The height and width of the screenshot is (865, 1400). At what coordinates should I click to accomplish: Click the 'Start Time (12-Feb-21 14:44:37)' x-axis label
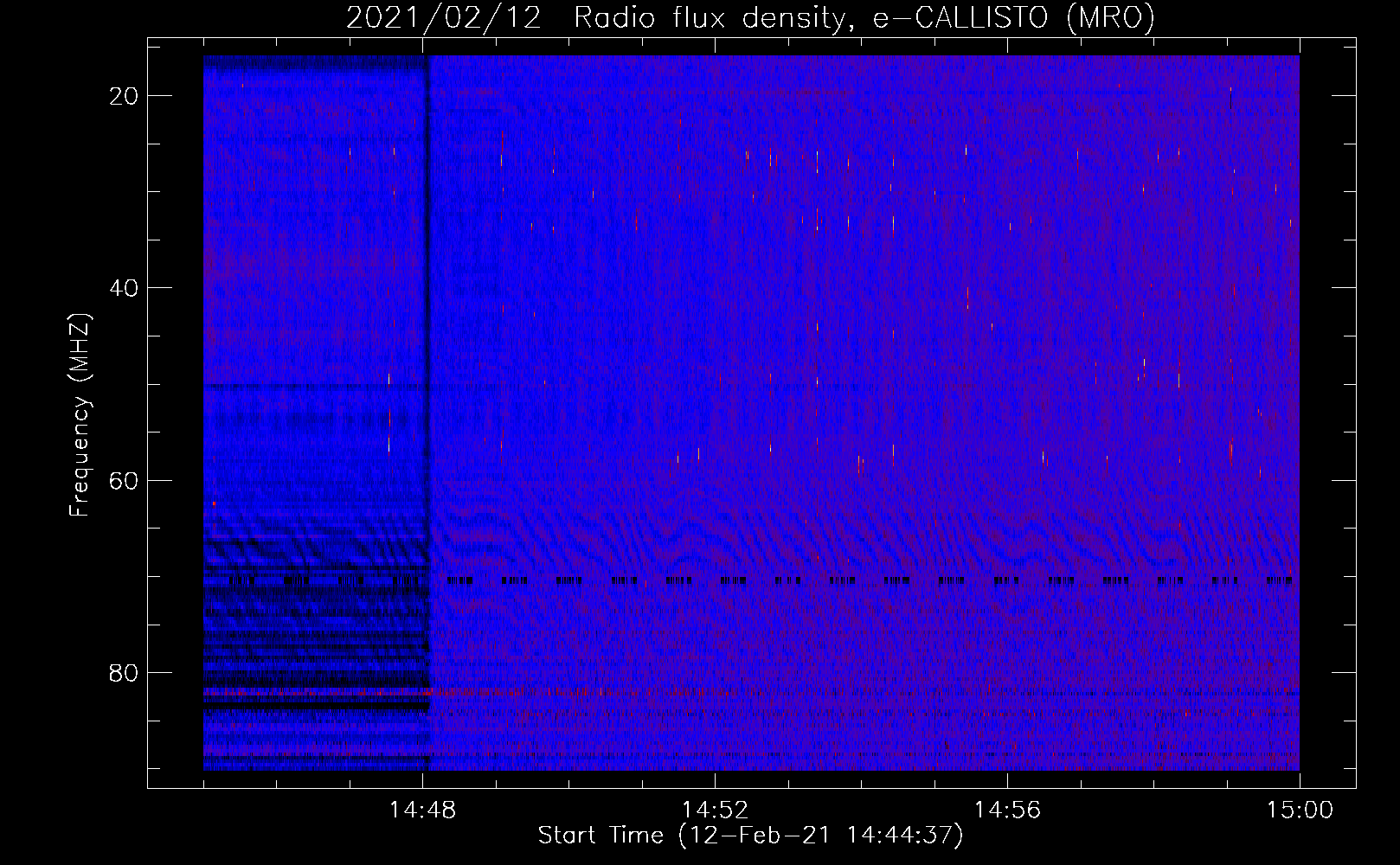[x=750, y=836]
